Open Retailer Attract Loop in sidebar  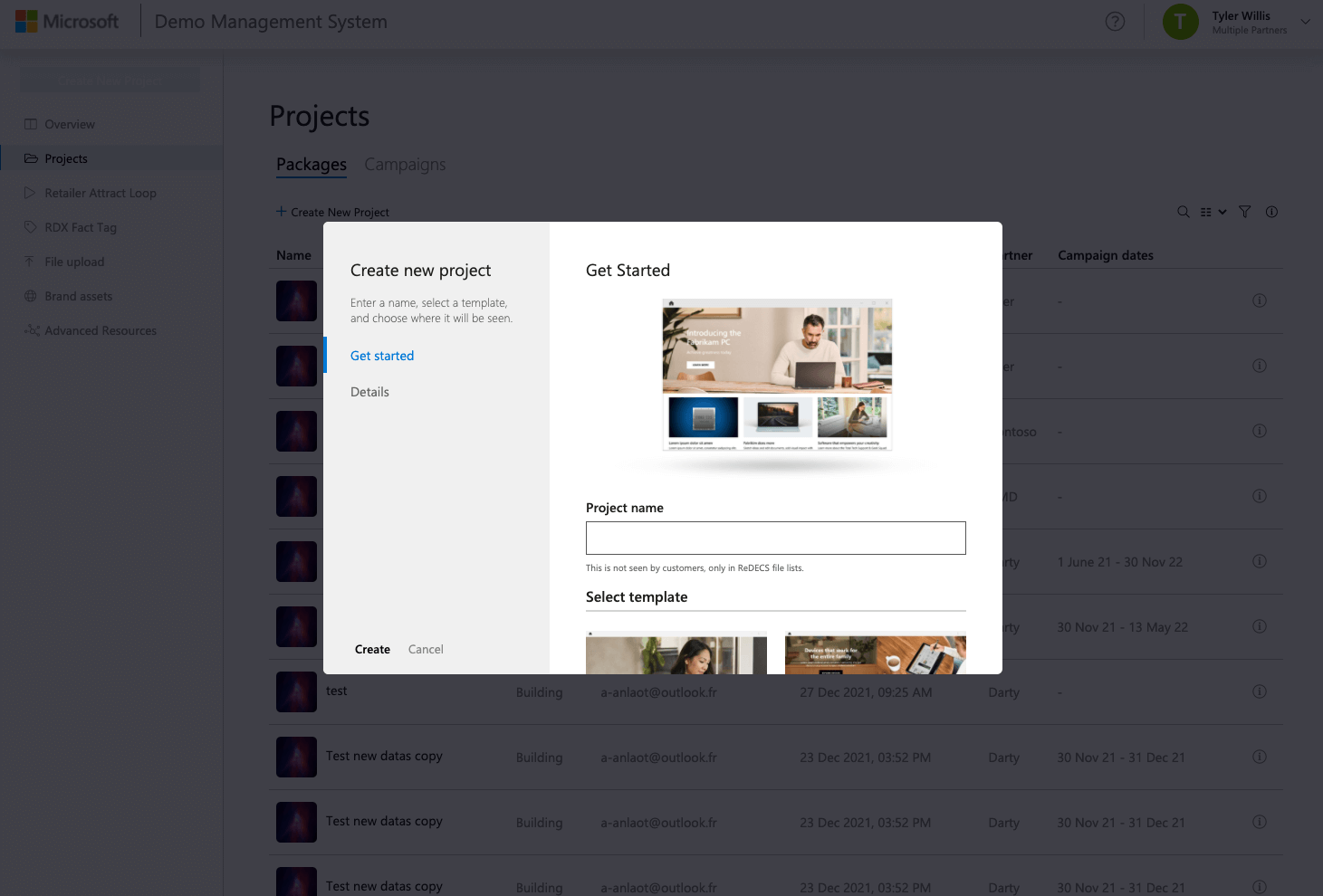coord(100,193)
